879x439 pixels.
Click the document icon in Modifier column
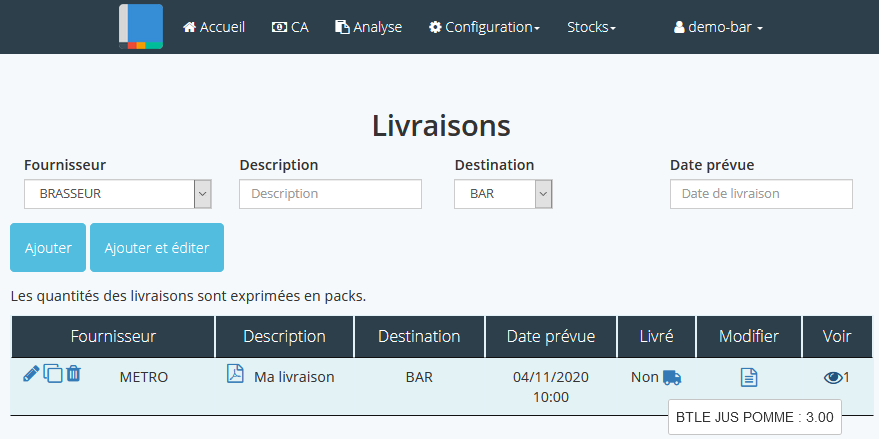point(749,377)
